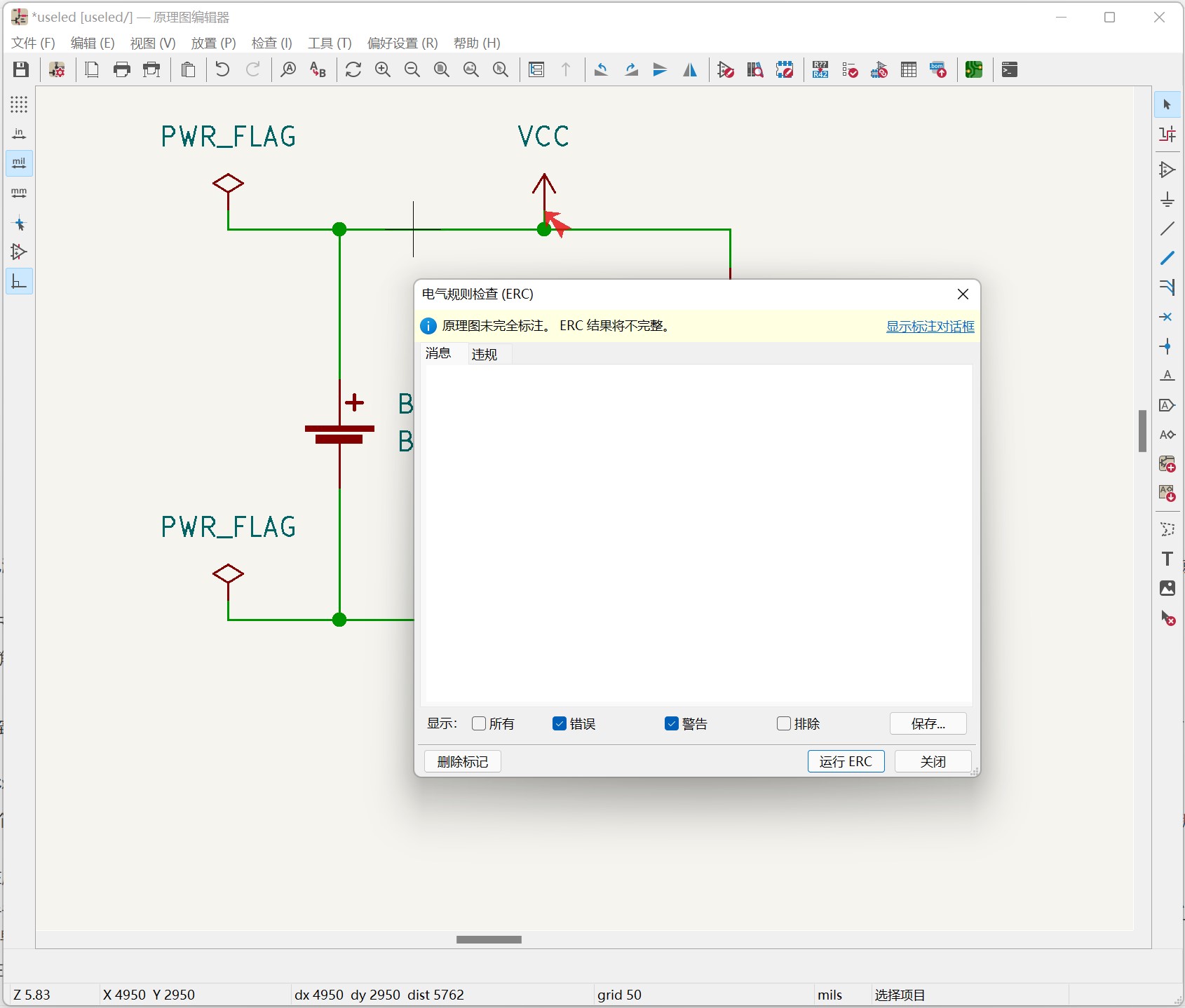This screenshot has height=1008, width=1185.
Task: Select the add symbol tool
Action: pos(1167,170)
